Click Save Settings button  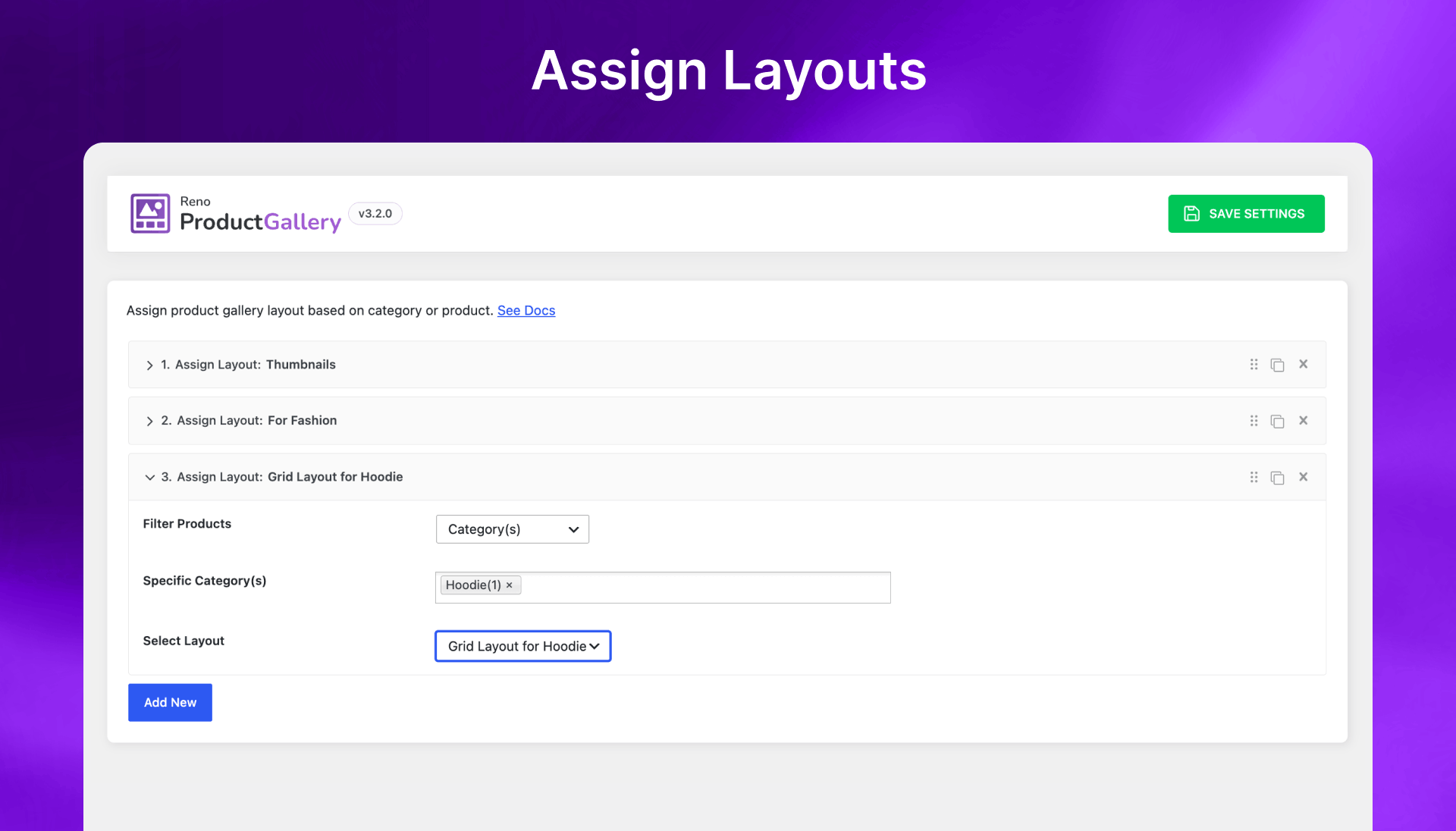point(1246,214)
